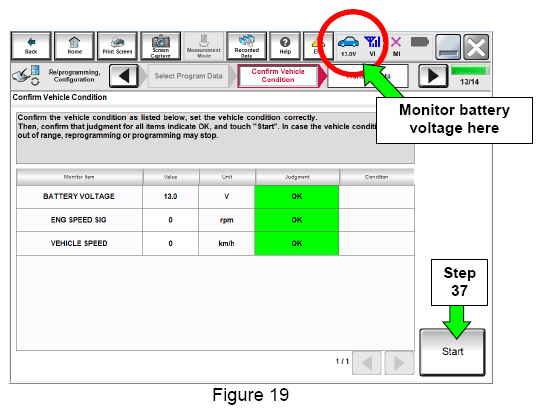Click the table previous page arrow
The width and height of the screenshot is (542, 414).
pos(367,363)
